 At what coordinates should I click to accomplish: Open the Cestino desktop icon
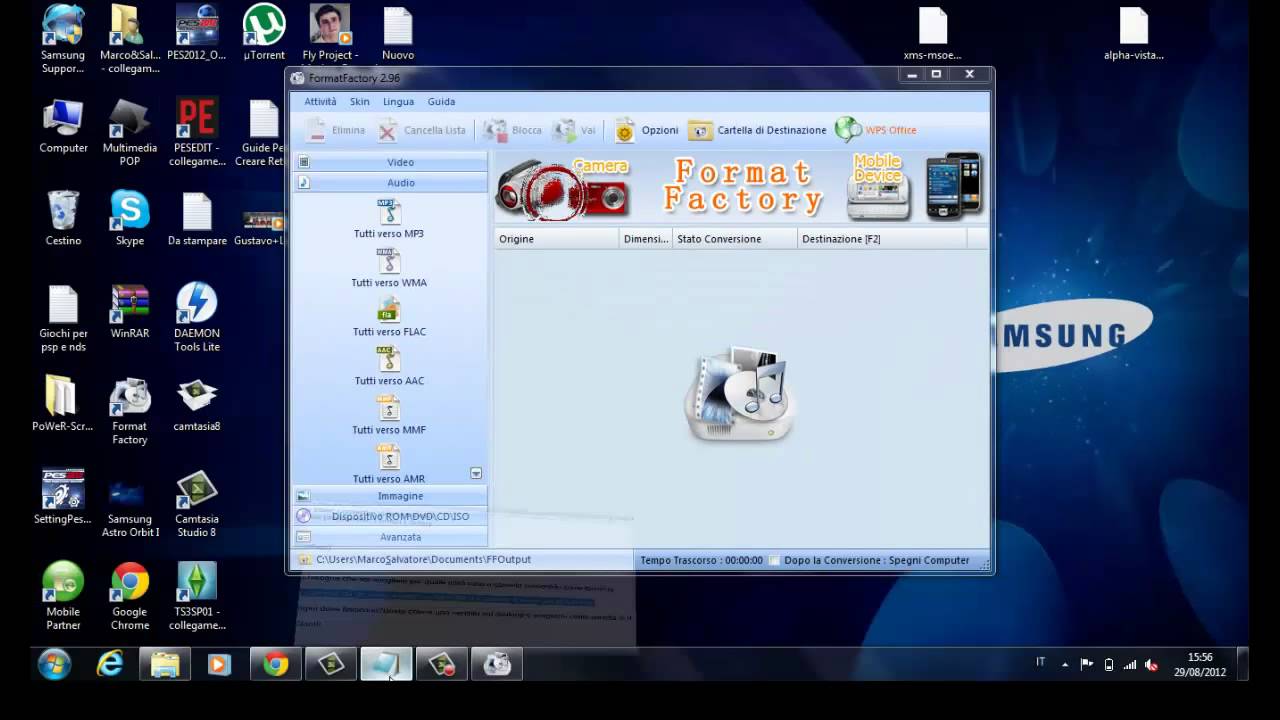(63, 218)
